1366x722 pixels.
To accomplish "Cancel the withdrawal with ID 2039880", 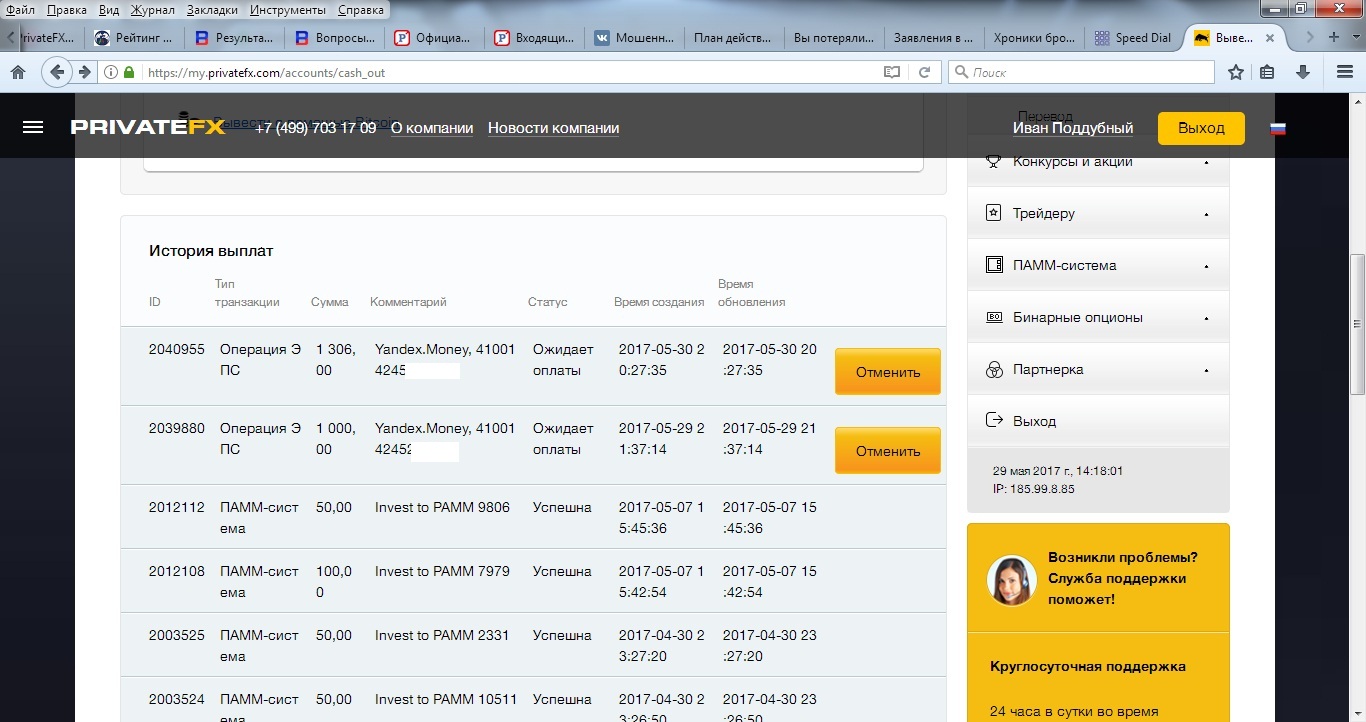I will coord(887,451).
